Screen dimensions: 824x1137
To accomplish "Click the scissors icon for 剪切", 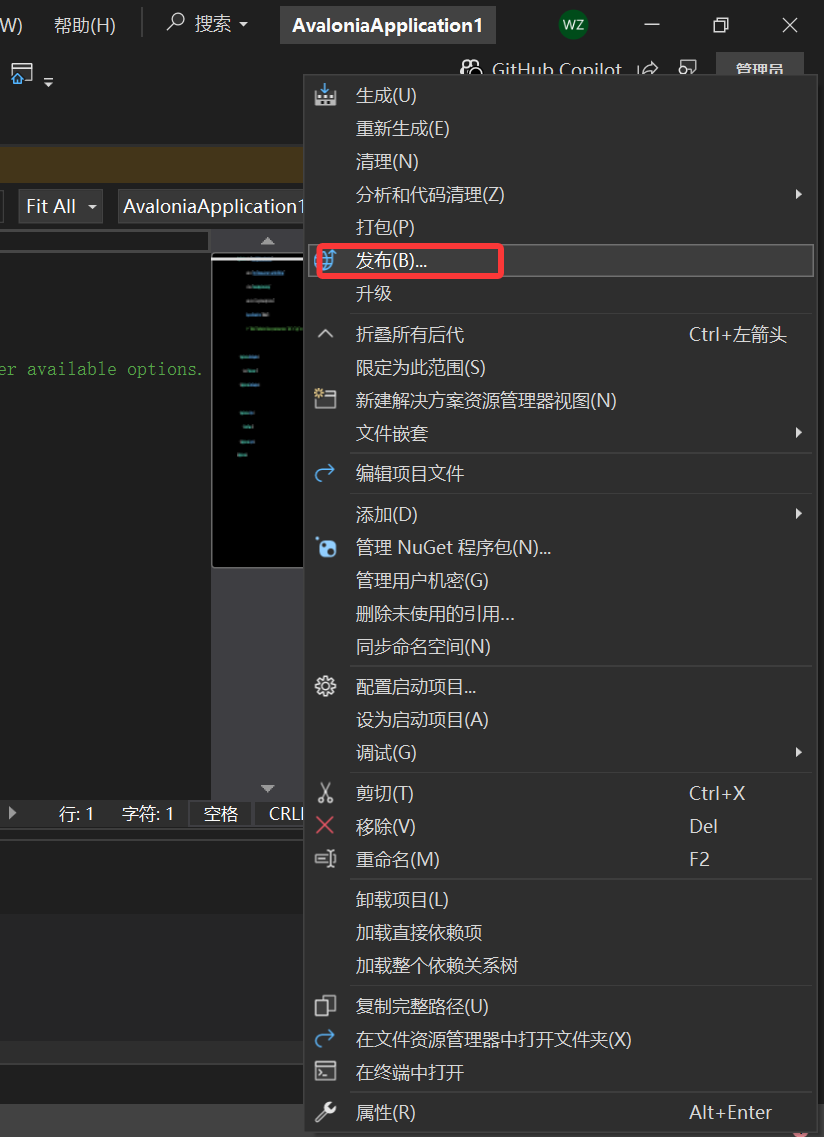I will tap(325, 793).
